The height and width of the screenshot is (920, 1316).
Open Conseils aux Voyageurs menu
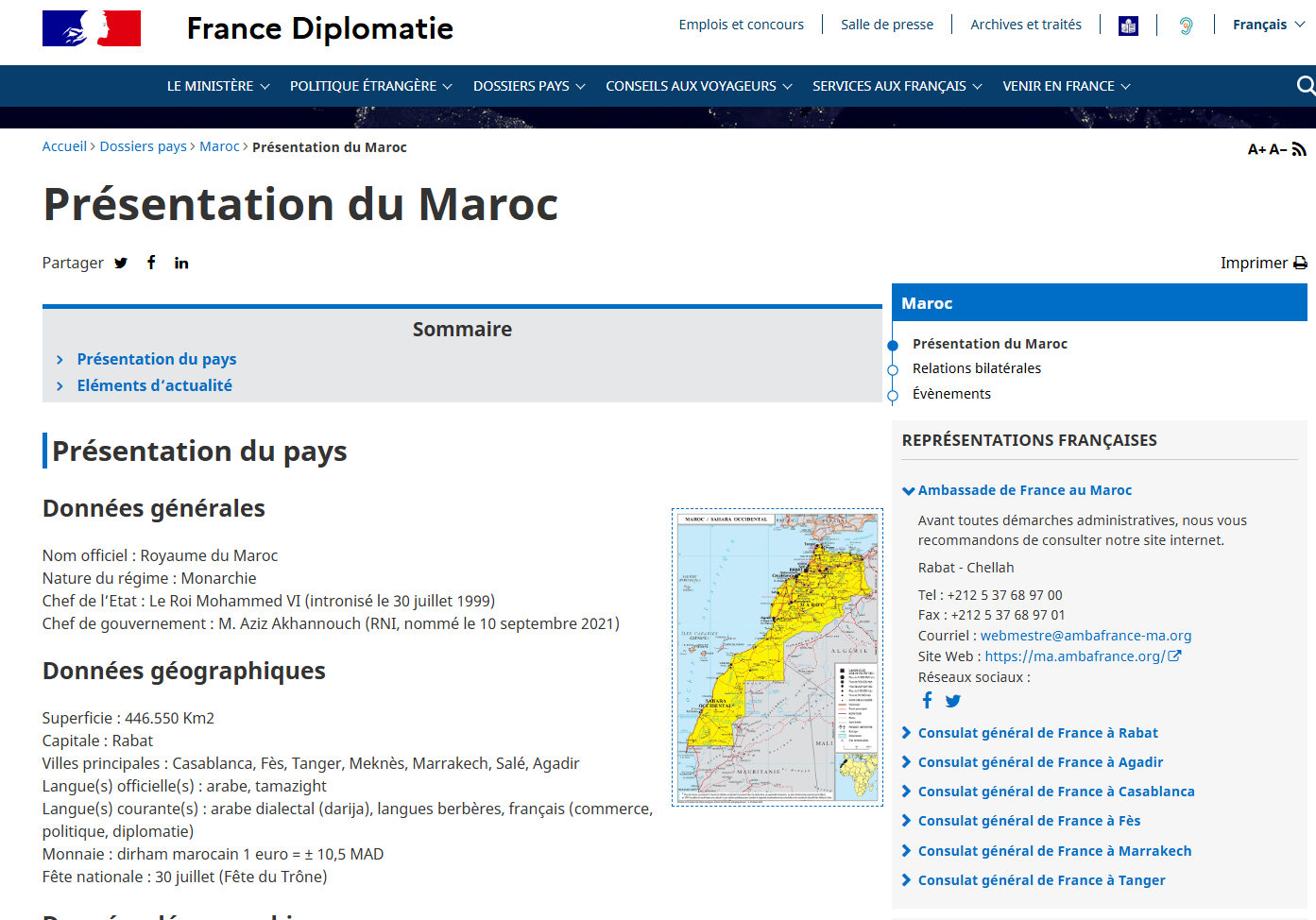(x=698, y=86)
